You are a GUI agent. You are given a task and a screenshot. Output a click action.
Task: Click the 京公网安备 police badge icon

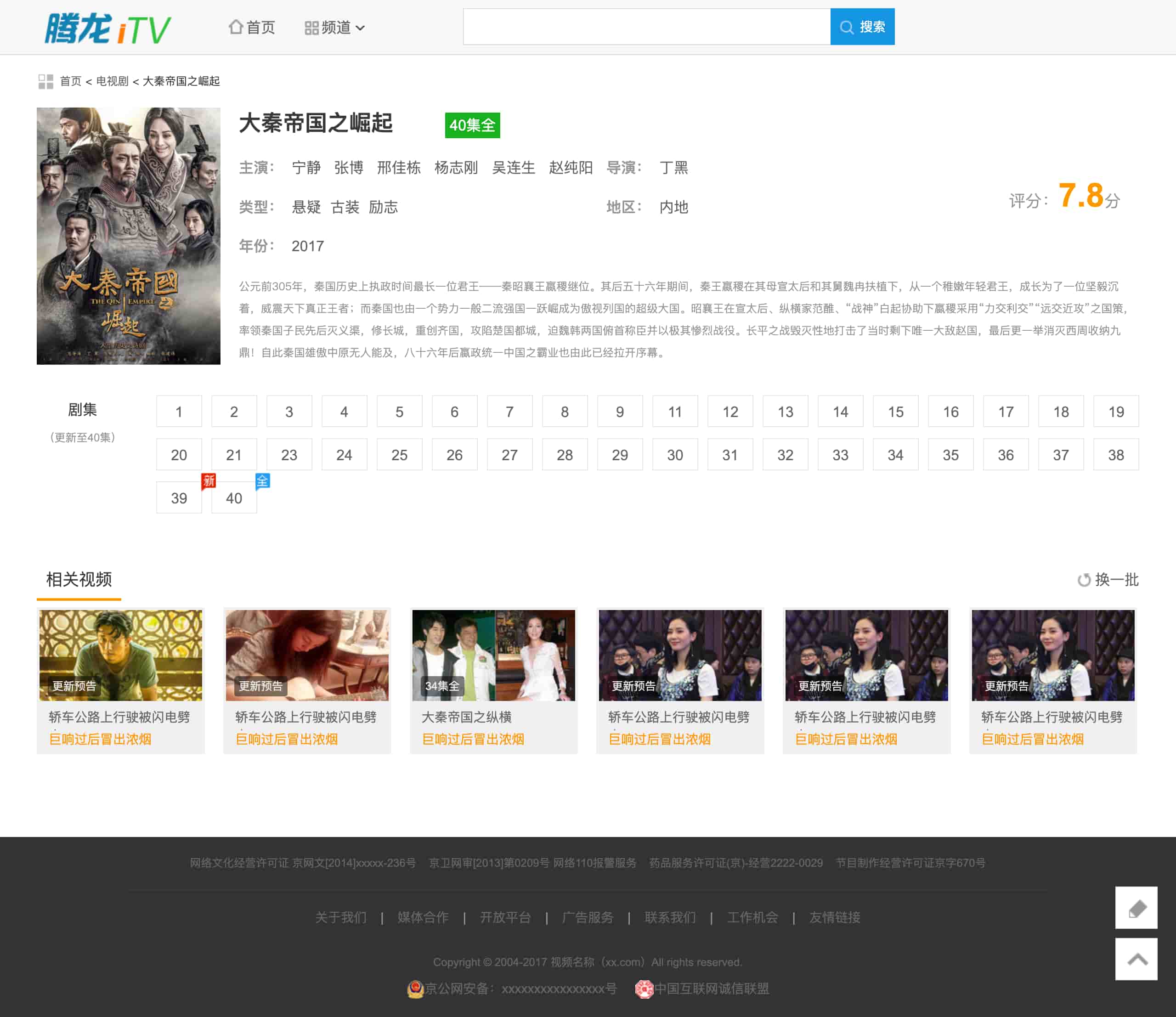415,989
